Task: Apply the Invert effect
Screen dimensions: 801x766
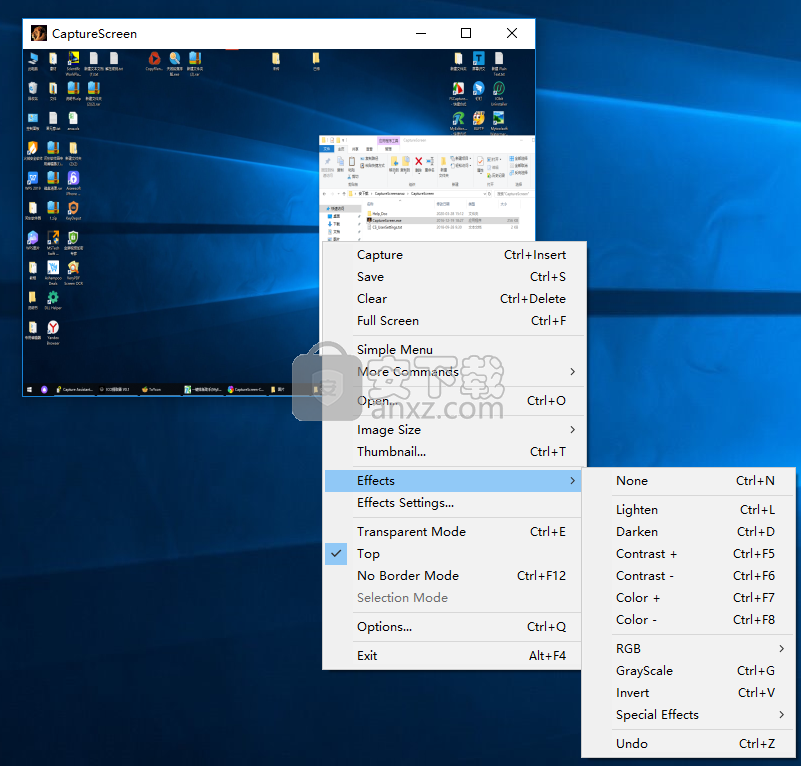Action: (x=689, y=692)
